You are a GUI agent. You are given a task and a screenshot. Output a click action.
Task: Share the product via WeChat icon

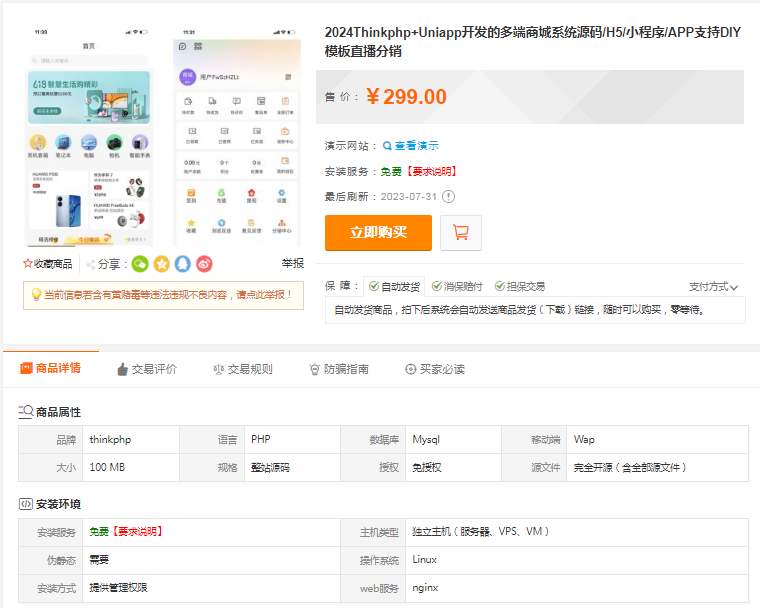(140, 264)
